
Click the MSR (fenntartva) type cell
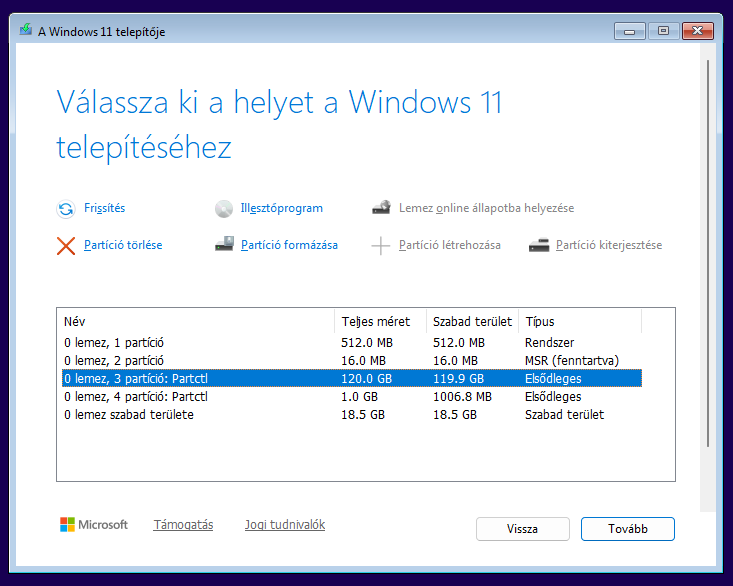(x=572, y=361)
